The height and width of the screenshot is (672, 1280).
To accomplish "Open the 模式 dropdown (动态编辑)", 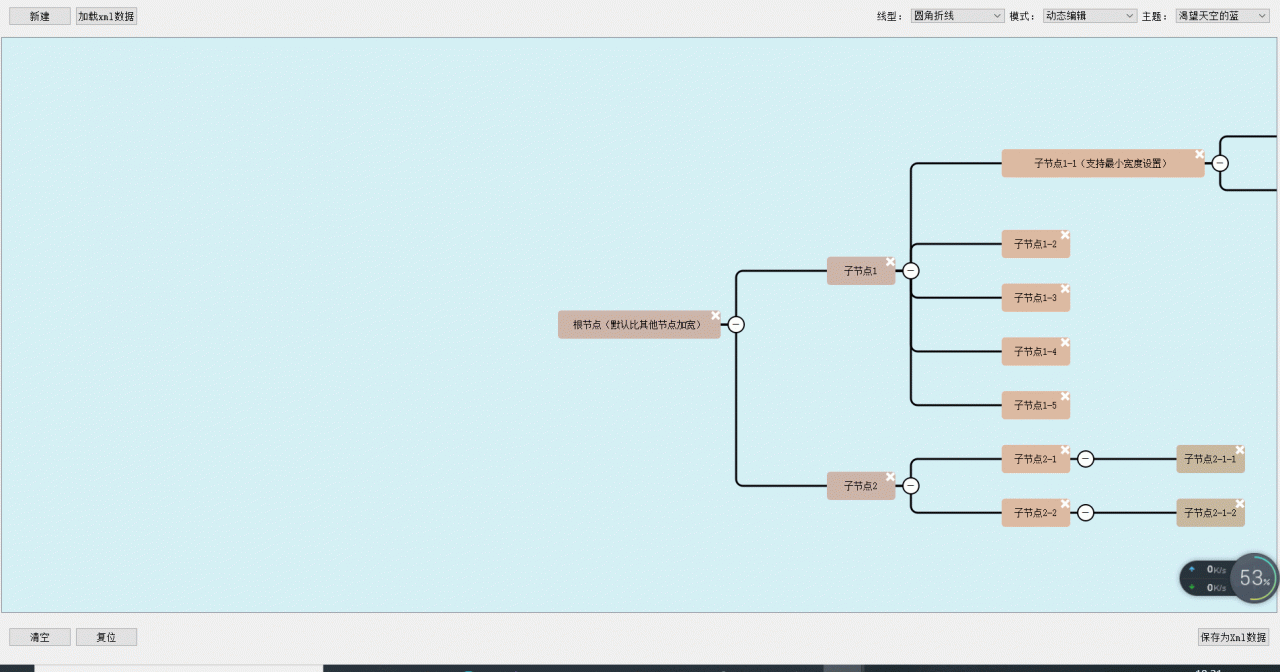I will (x=1089, y=16).
